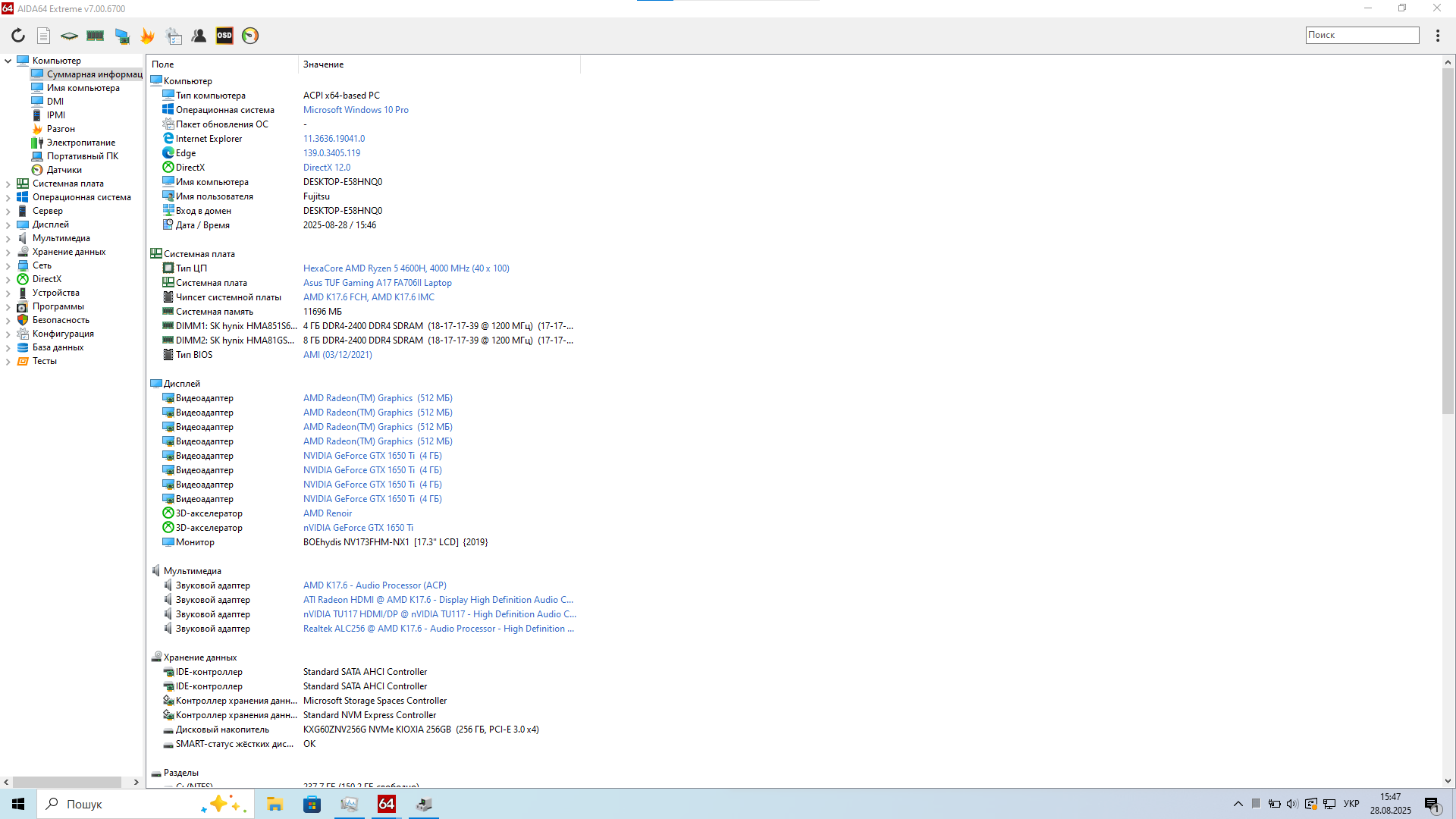
Task: Open the preferences gear checklist icon
Action: pos(174,36)
